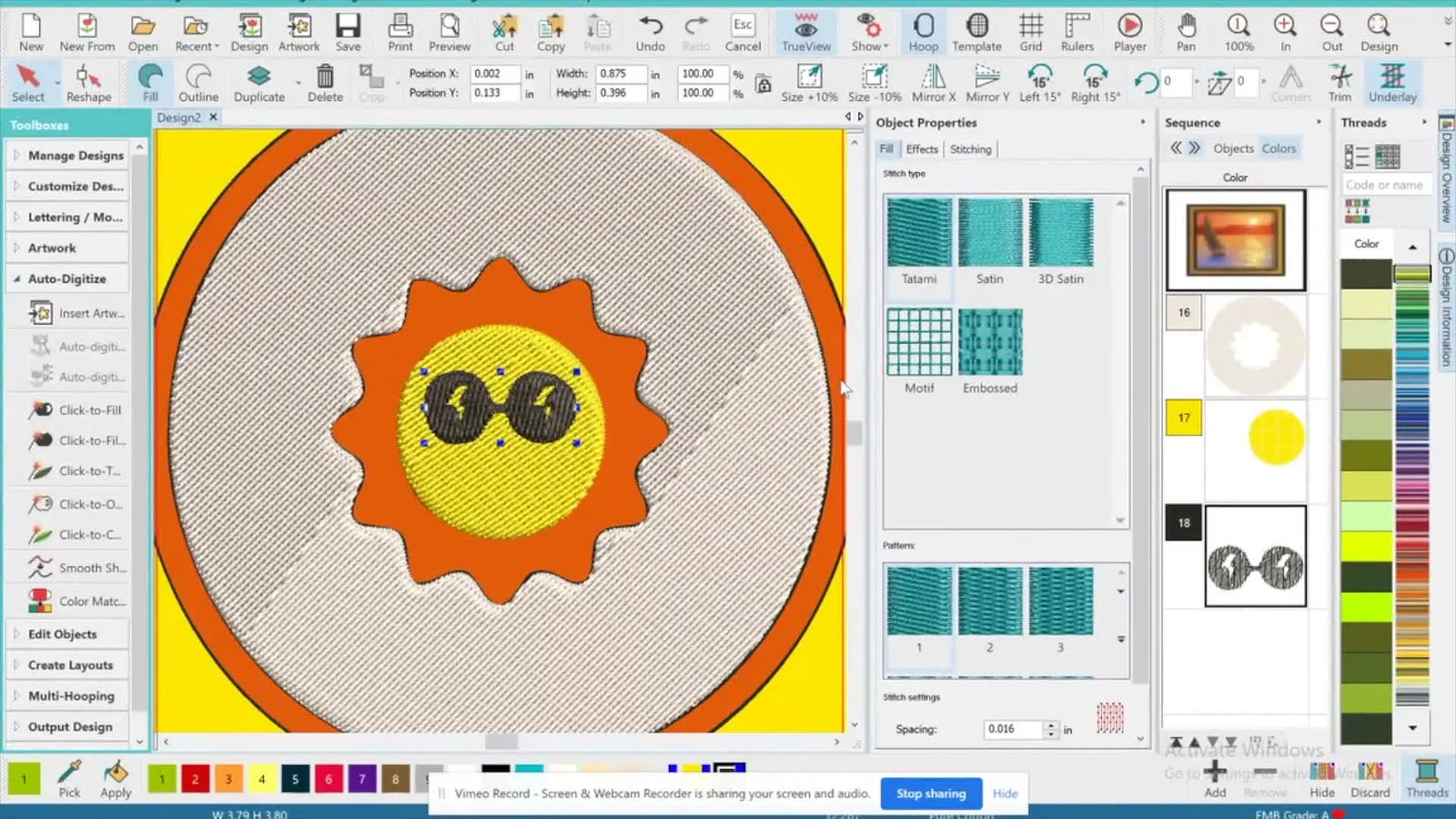Click Size +10% to enlarge design
1456x819 pixels.
[x=808, y=80]
